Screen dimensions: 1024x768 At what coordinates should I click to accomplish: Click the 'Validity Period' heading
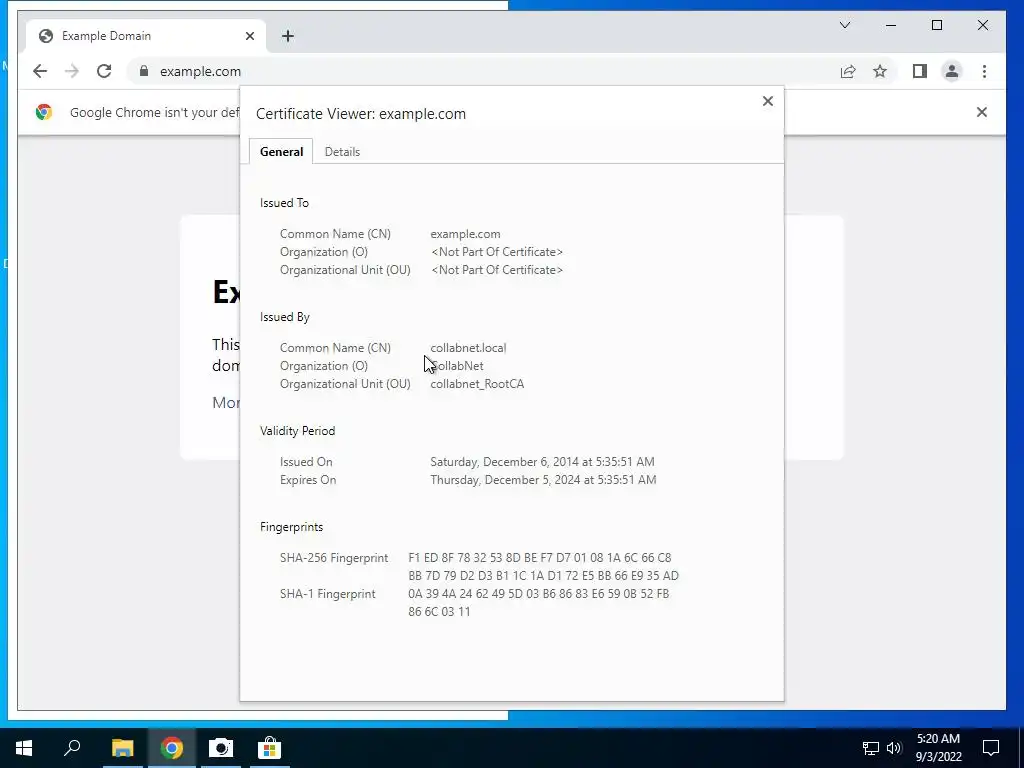pyautogui.click(x=297, y=431)
